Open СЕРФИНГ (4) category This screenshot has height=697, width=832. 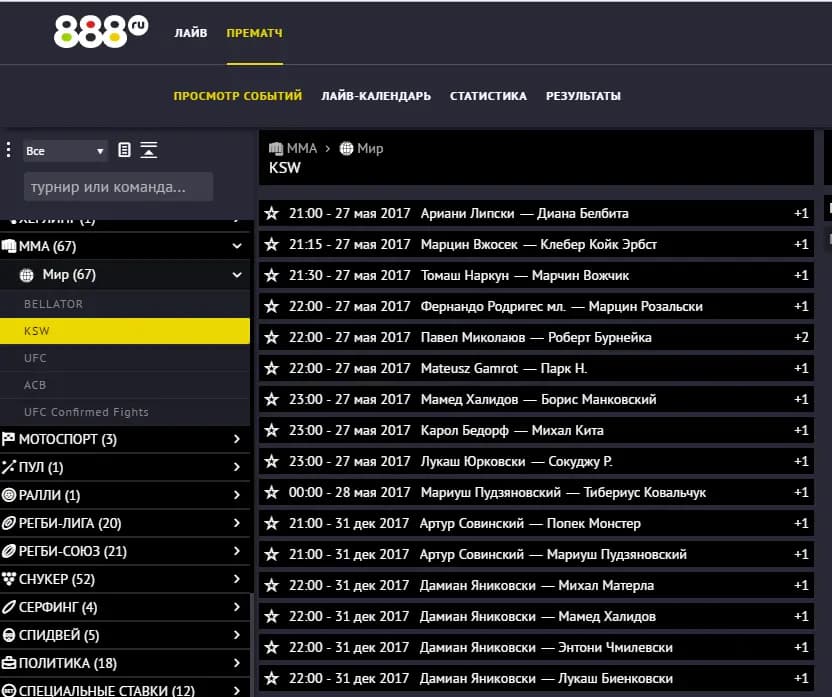tap(125, 607)
